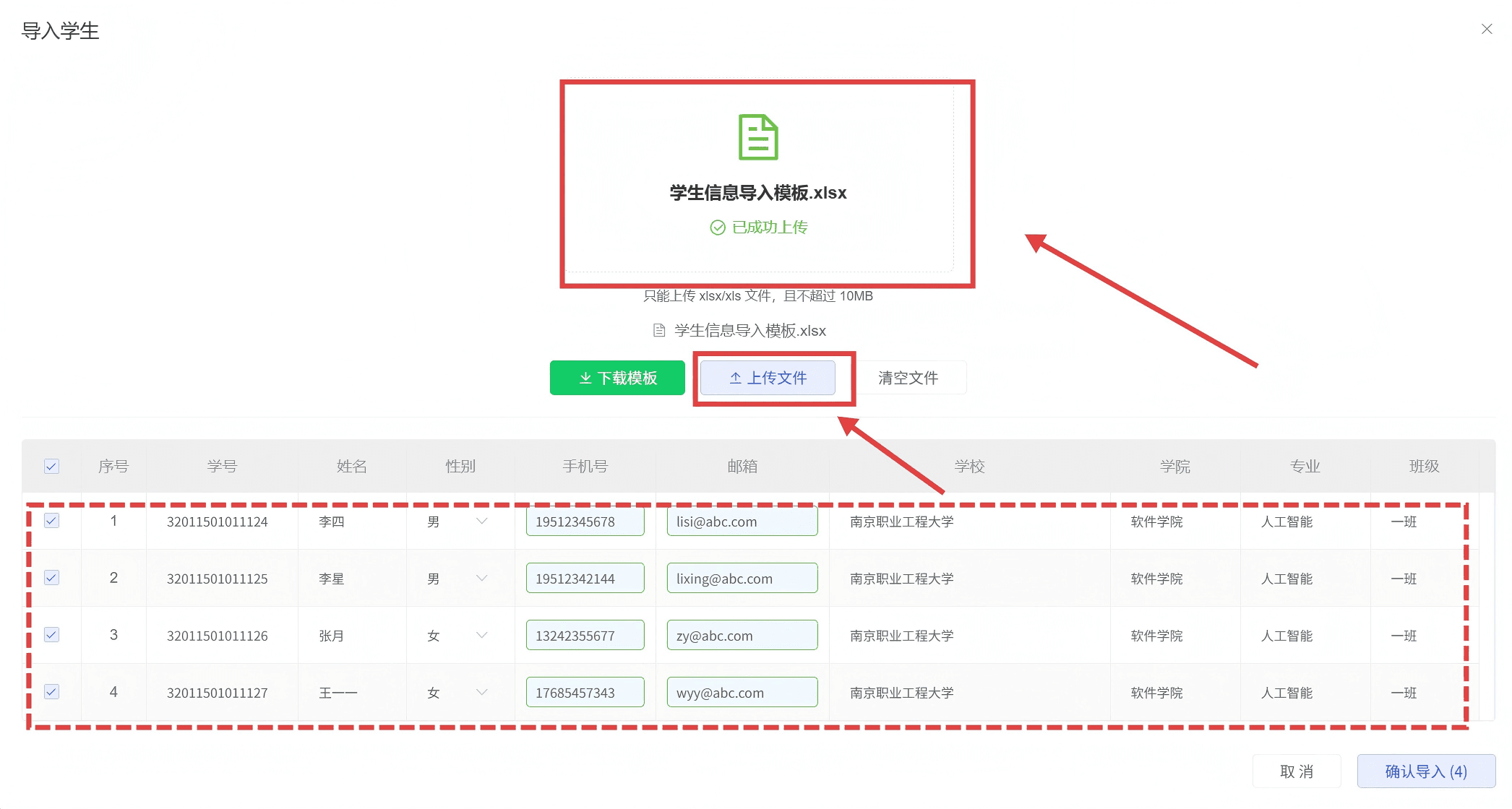Click the 取消 cancel button

1296,771
